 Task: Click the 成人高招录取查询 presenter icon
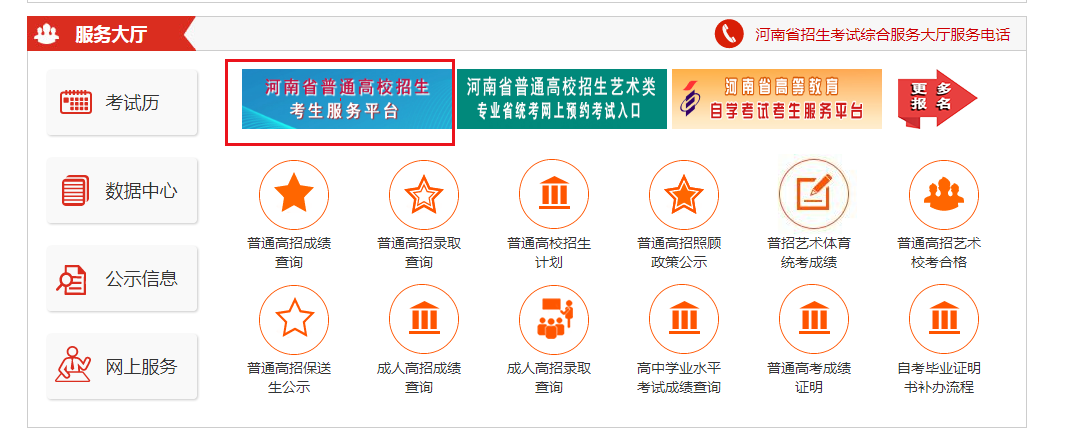pyautogui.click(x=553, y=320)
